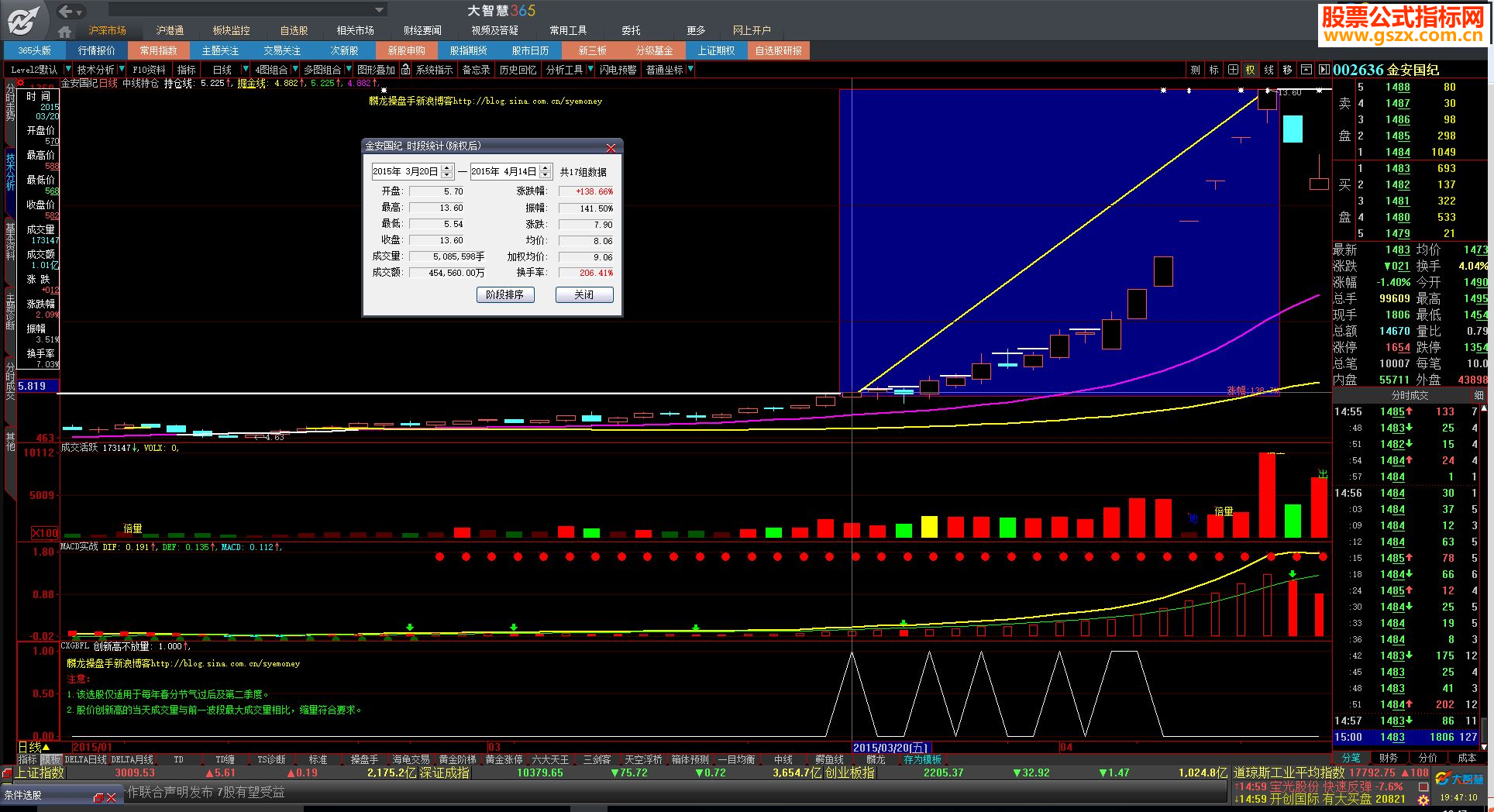1494x812 pixels.
Task: Click the home icon in the header
Action: (65, 31)
